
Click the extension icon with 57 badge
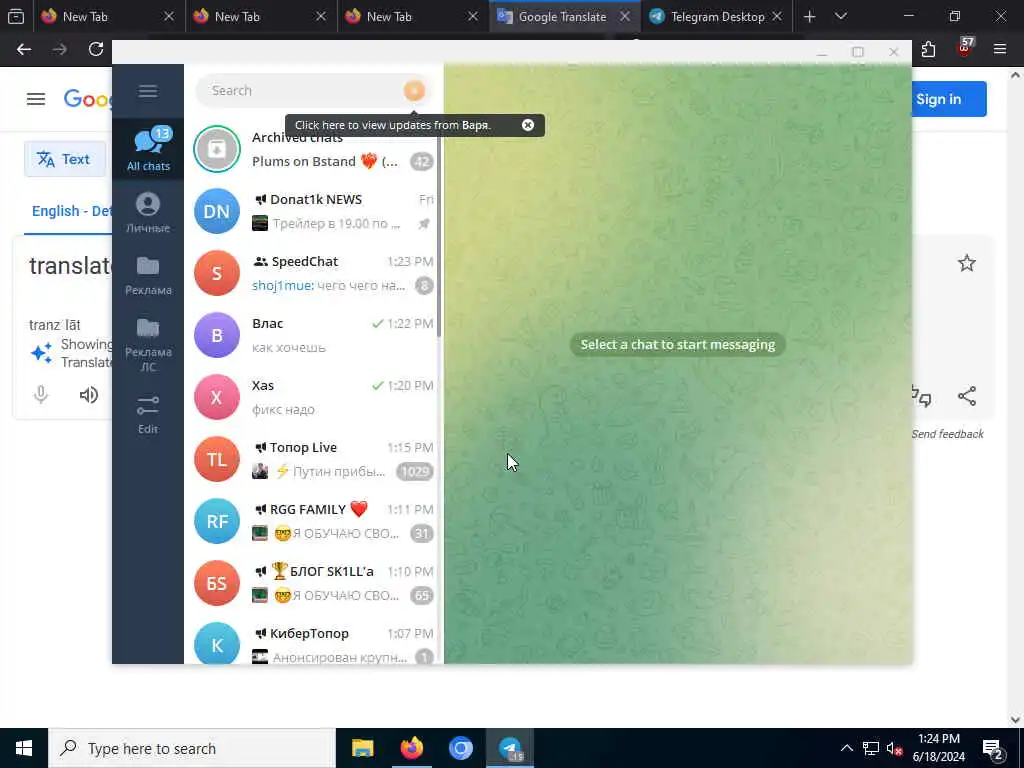(x=965, y=48)
